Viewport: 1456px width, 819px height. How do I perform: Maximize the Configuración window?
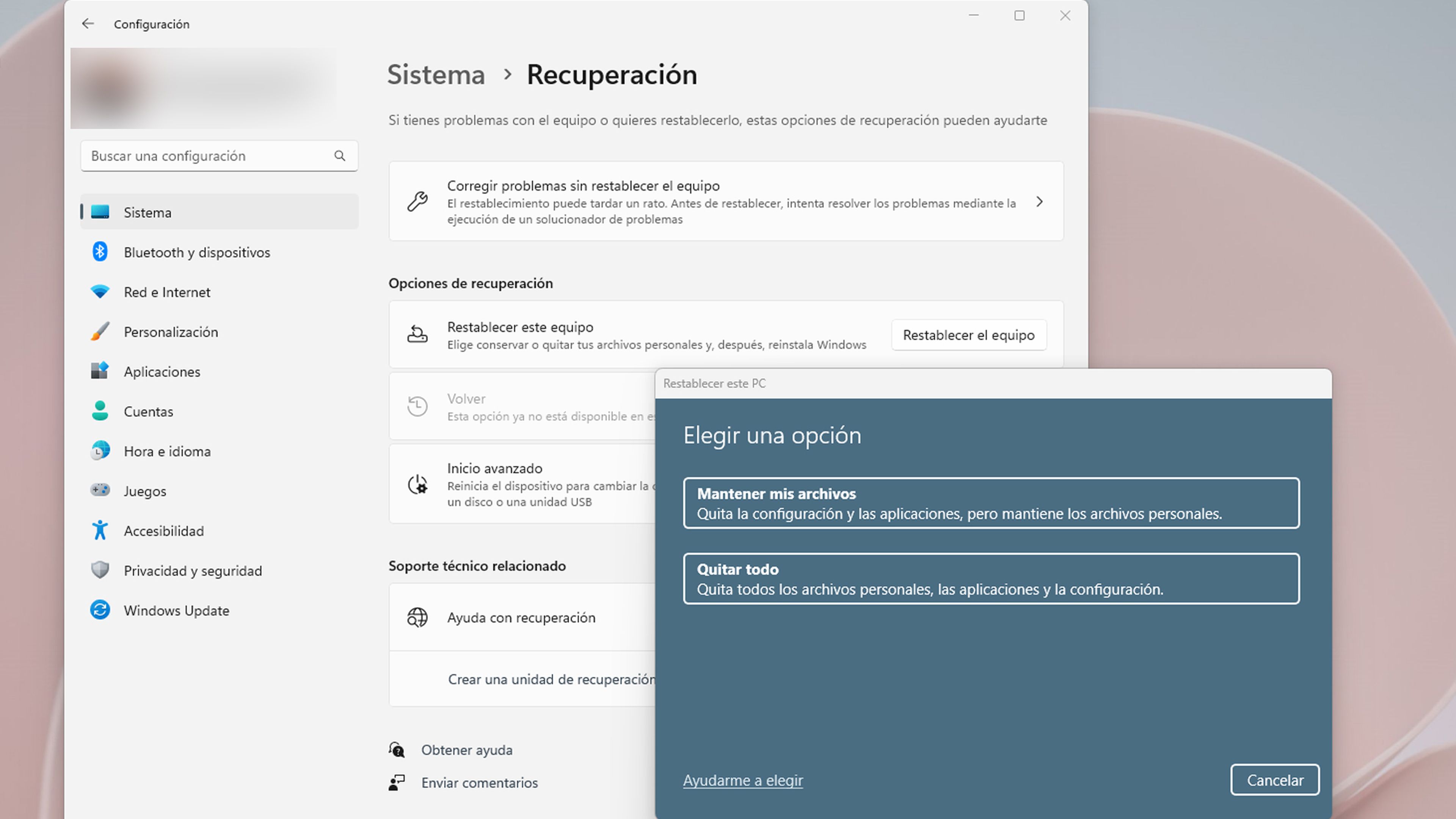[1019, 15]
